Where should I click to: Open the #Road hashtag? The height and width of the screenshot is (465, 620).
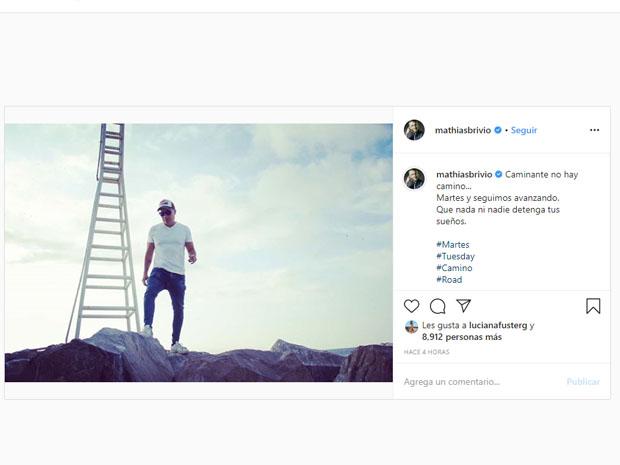click(449, 280)
